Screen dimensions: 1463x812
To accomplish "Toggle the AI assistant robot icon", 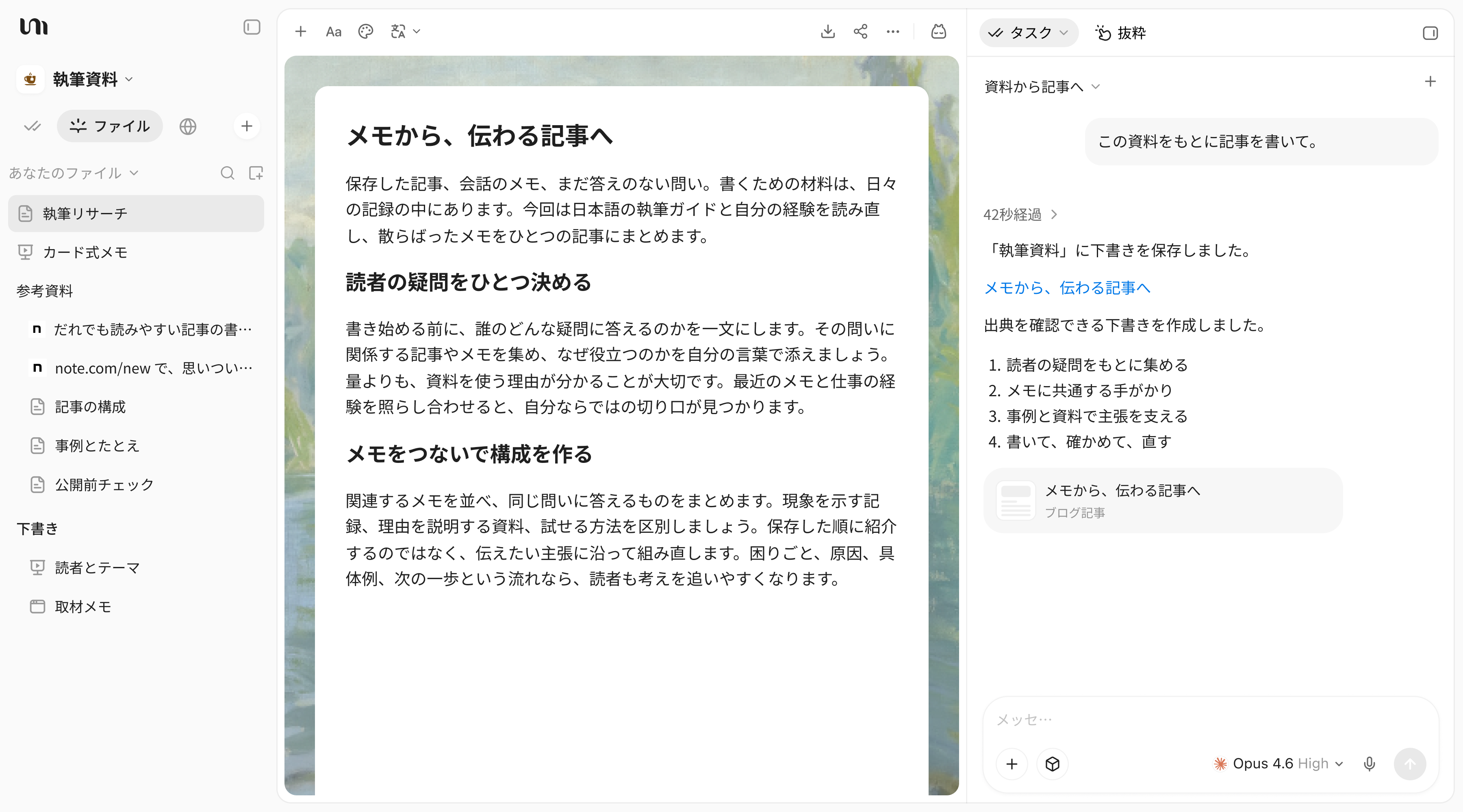I will [x=939, y=32].
